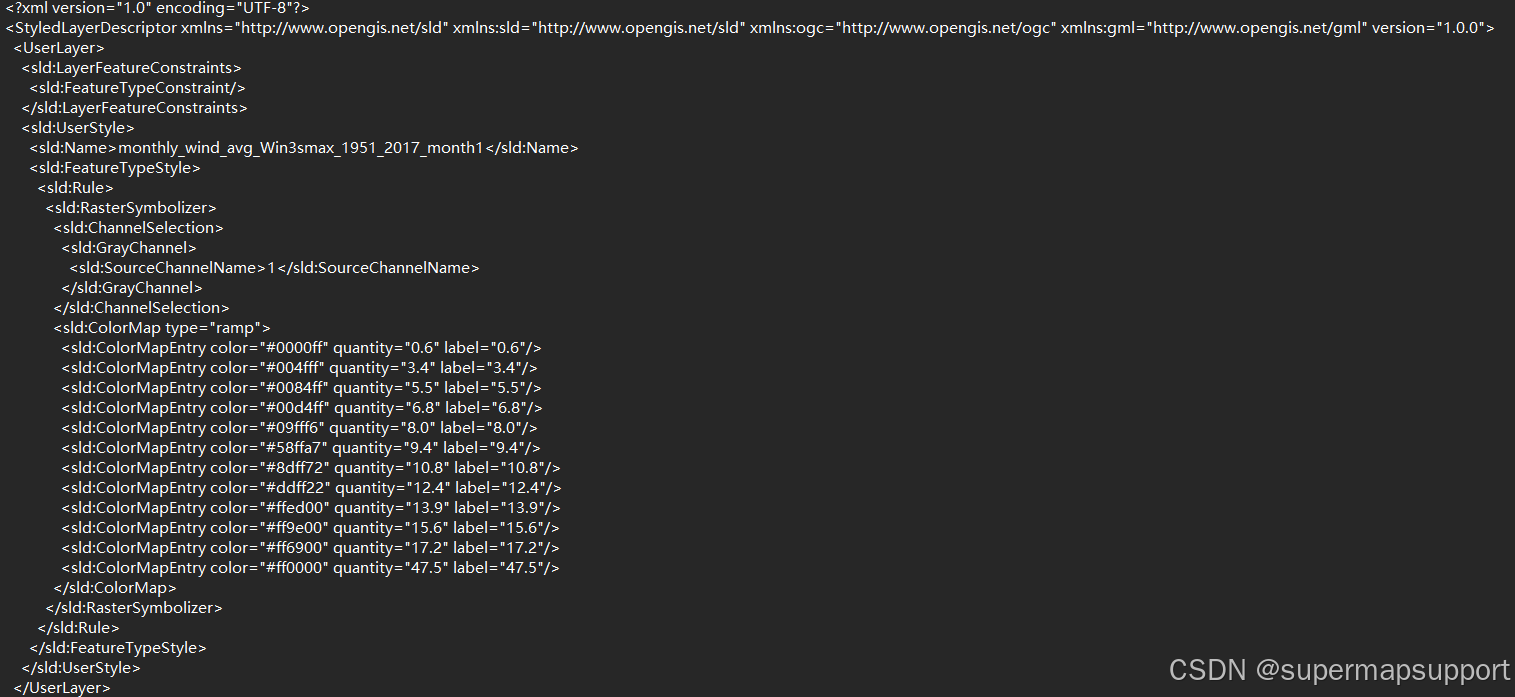1515x697 pixels.
Task: Click the closing </sld:RasterSymbolizer> tag
Action: click(x=134, y=608)
